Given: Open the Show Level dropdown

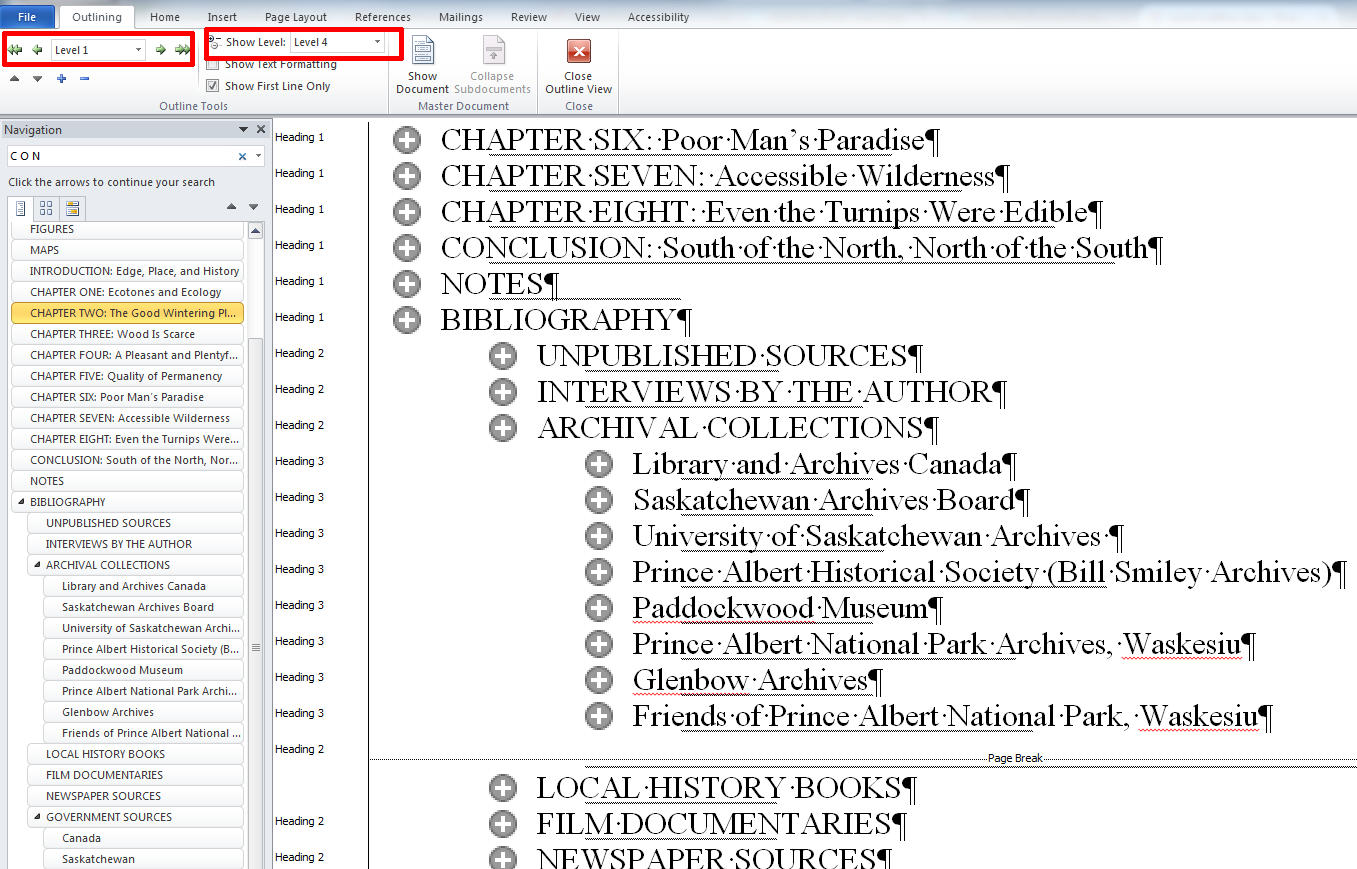Looking at the screenshot, I should pos(377,42).
